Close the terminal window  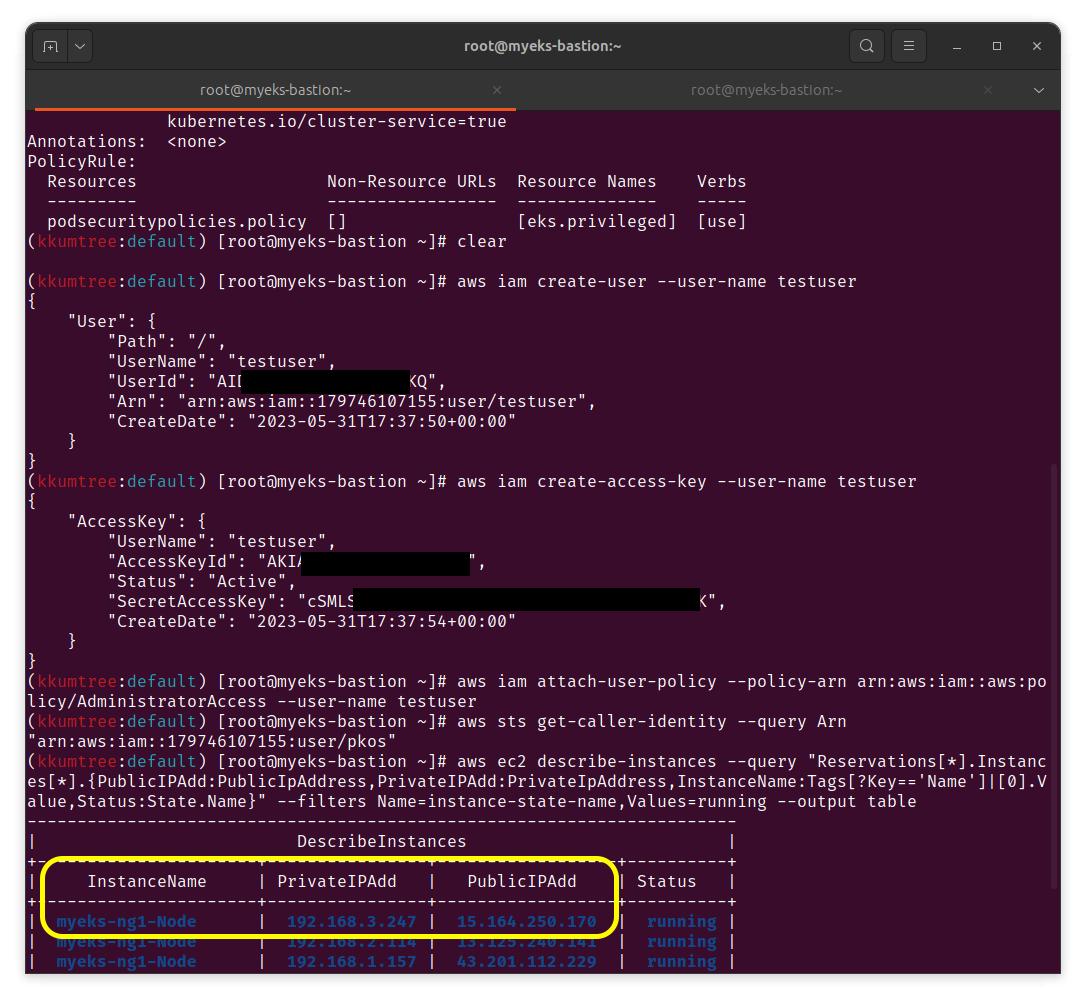click(1037, 46)
